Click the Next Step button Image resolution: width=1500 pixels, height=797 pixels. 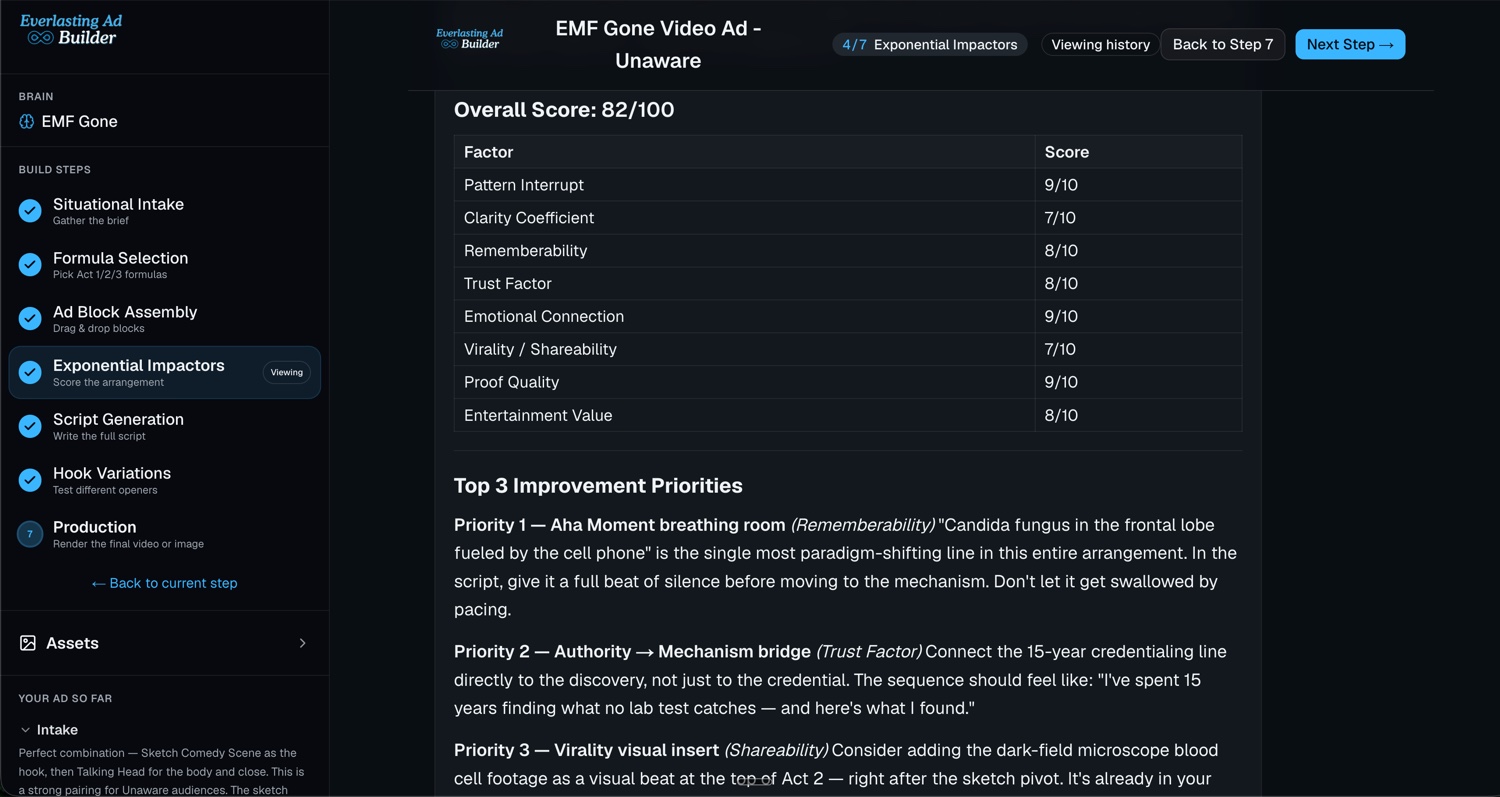pyautogui.click(x=1350, y=44)
